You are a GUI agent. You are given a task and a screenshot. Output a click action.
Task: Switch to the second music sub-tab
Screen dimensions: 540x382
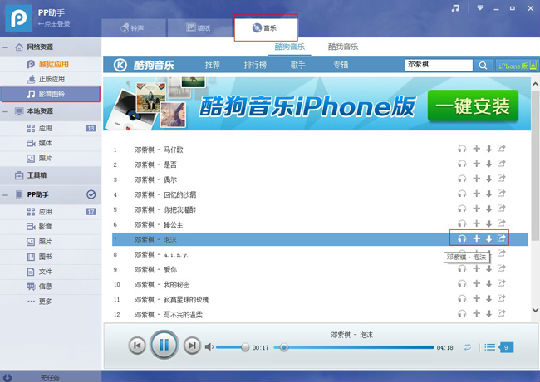click(x=343, y=47)
